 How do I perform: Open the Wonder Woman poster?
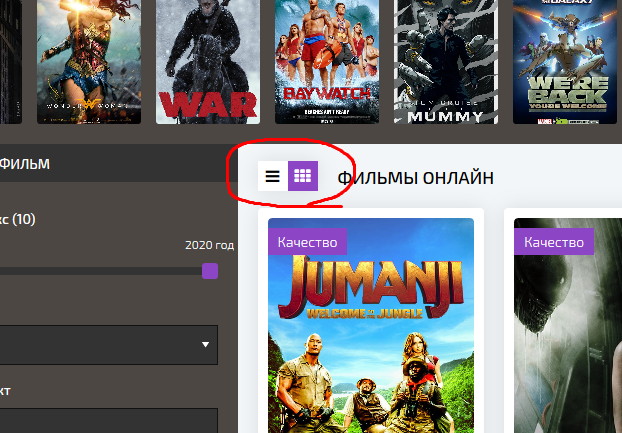(x=89, y=62)
